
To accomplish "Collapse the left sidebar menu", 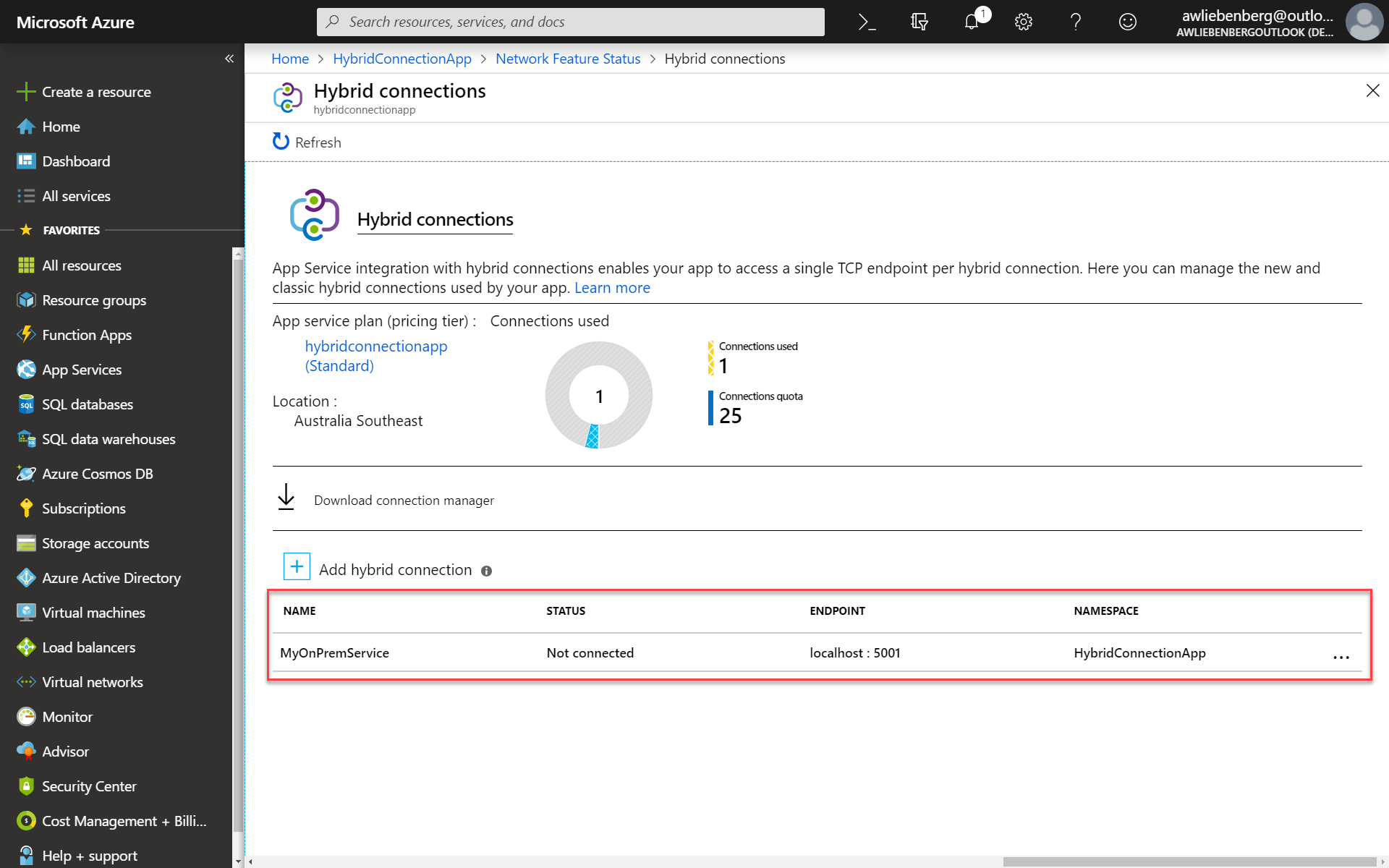I will 229,59.
